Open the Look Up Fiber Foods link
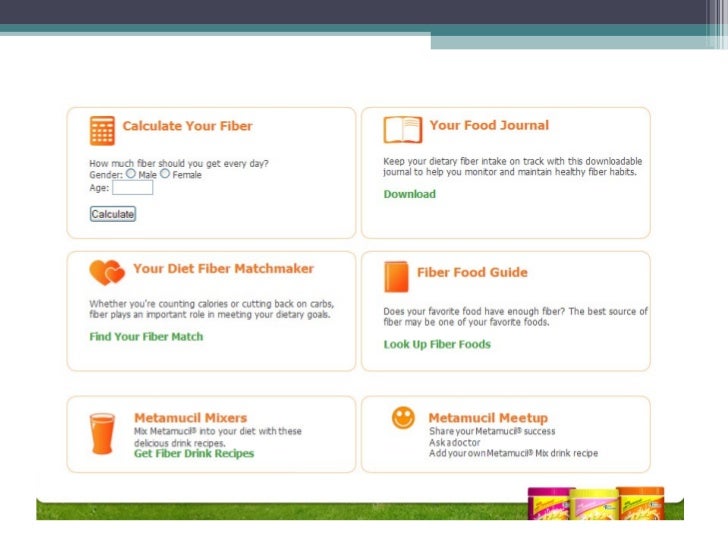The image size is (728, 546). click(x=437, y=344)
